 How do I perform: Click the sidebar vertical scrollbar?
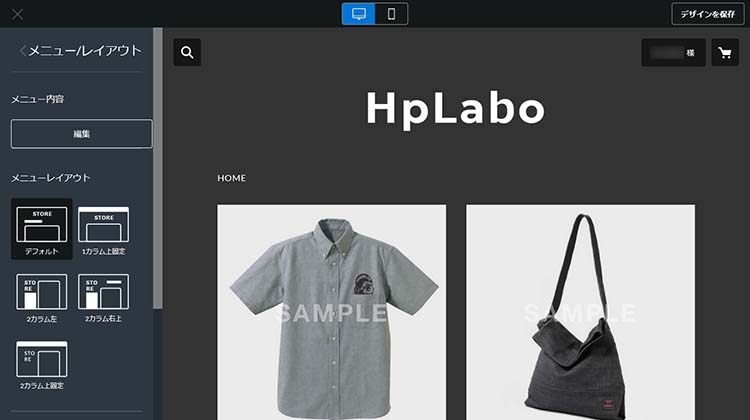(x=157, y=168)
